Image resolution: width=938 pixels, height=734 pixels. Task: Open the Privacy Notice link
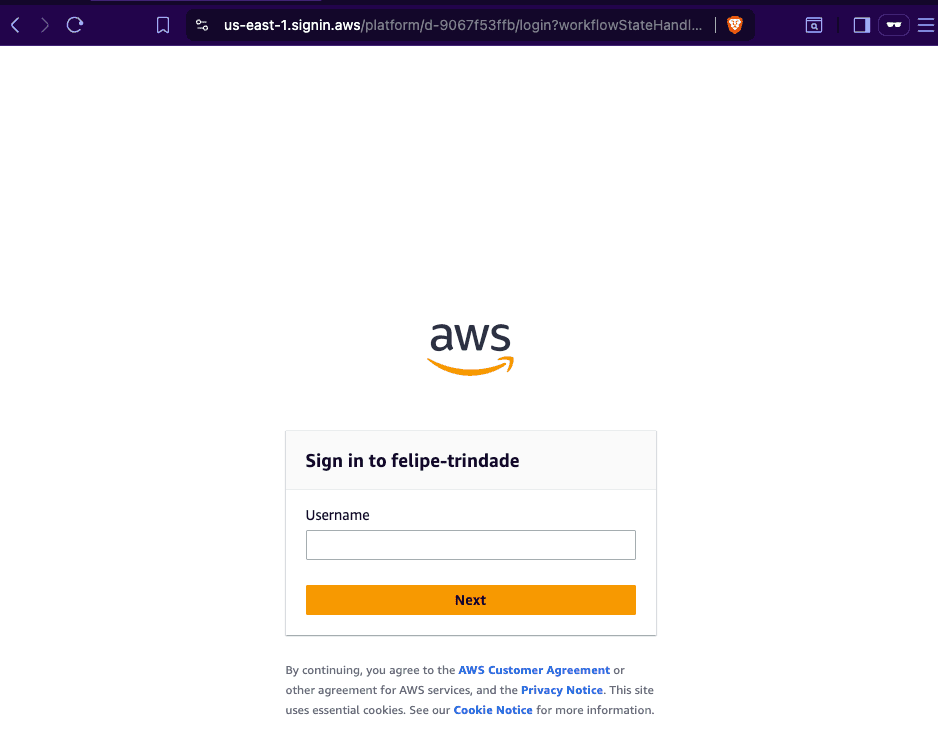tap(562, 690)
